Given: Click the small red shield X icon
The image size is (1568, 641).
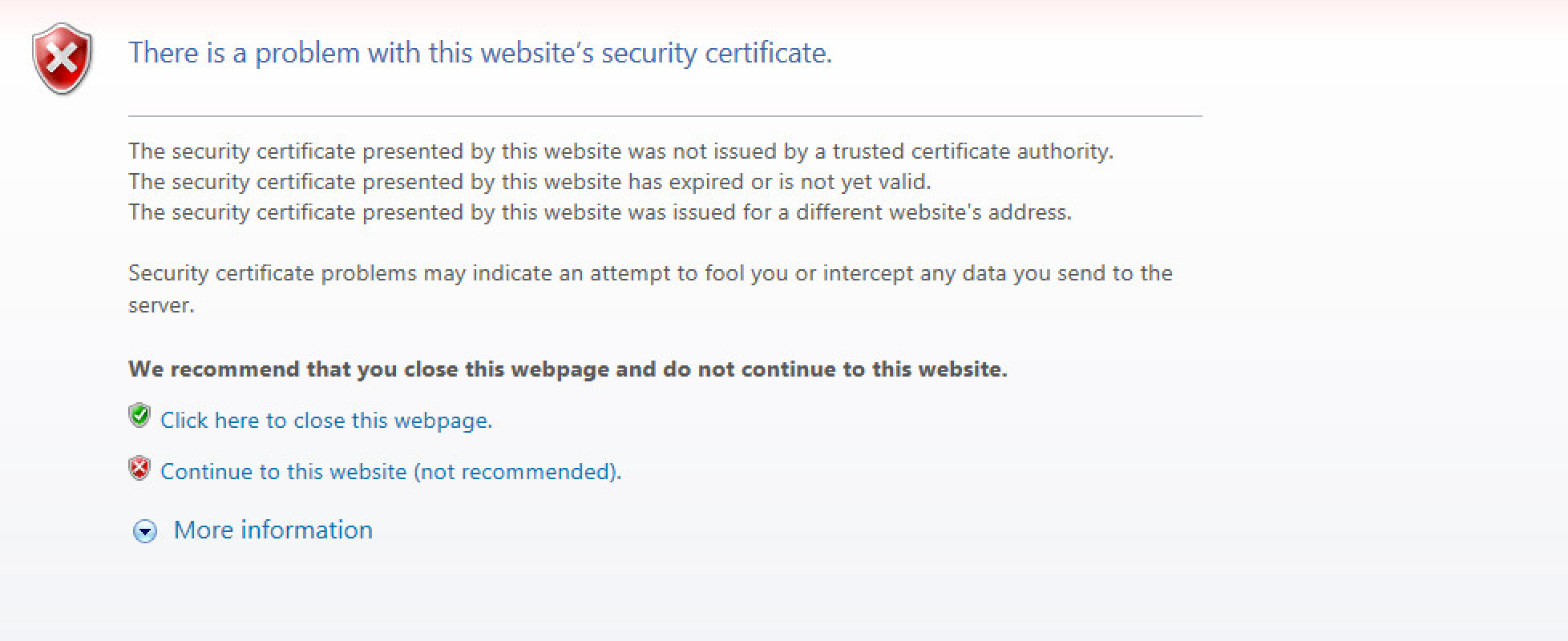Looking at the screenshot, I should 139,468.
